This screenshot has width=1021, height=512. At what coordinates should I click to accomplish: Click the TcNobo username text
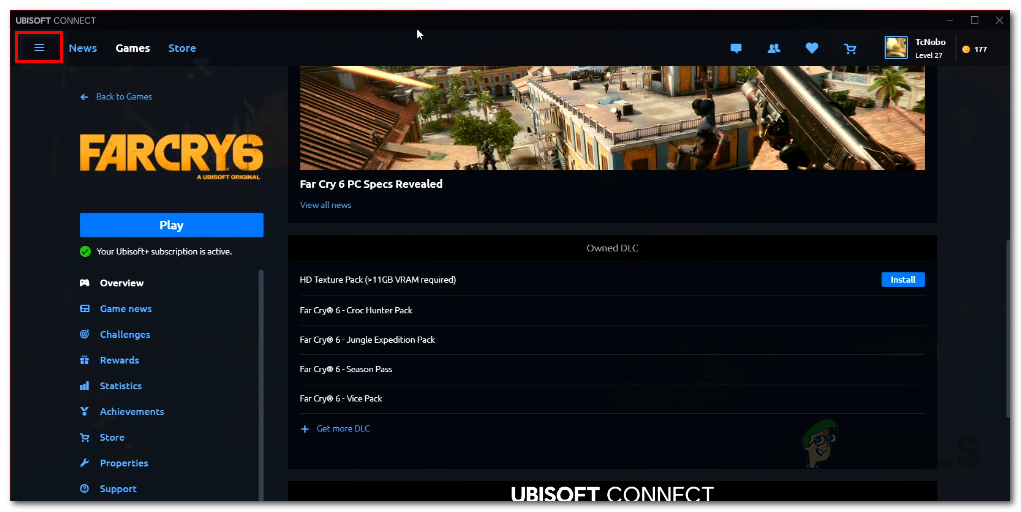(930, 42)
